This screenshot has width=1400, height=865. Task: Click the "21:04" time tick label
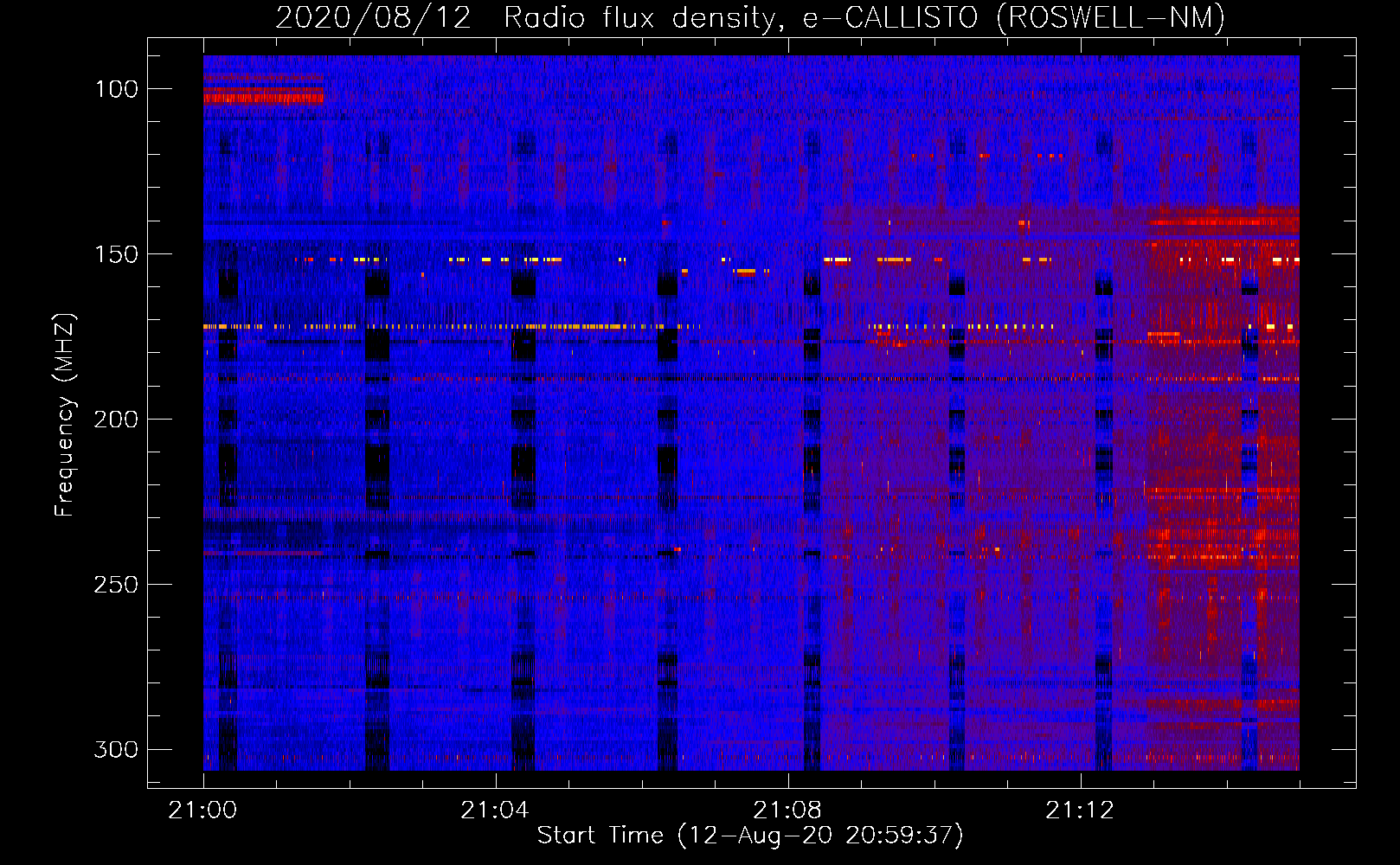(x=495, y=811)
